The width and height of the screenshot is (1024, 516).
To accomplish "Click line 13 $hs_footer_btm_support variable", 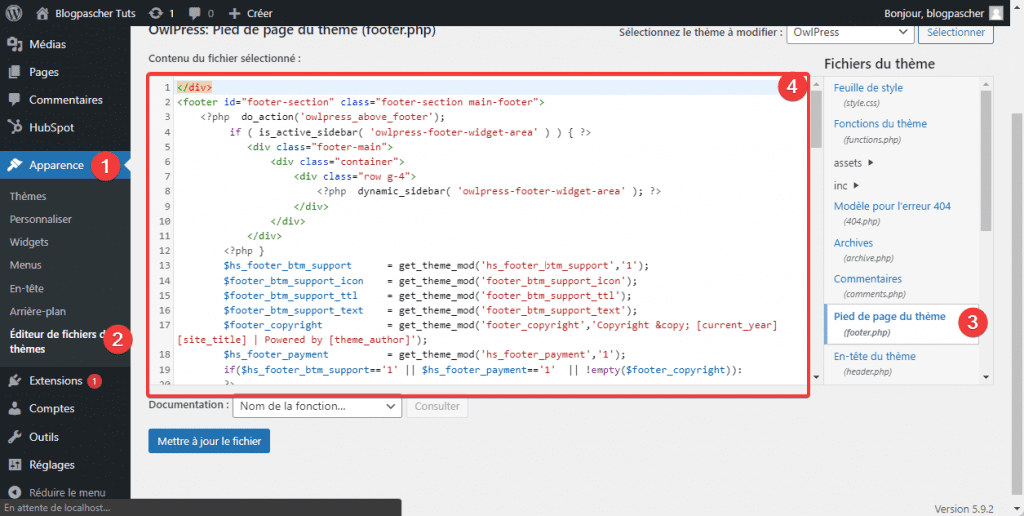I will 288,265.
